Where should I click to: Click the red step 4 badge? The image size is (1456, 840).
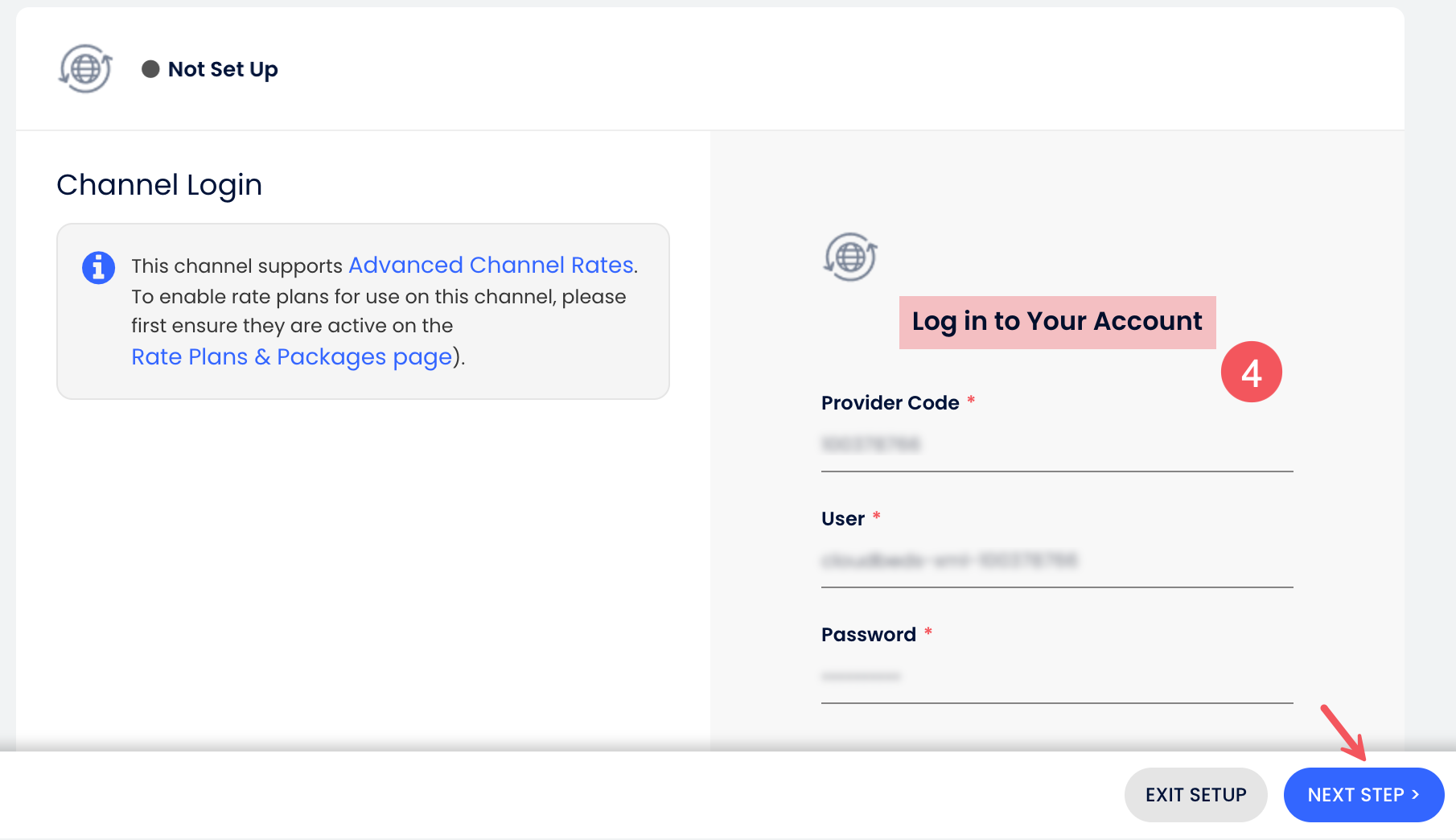1251,372
